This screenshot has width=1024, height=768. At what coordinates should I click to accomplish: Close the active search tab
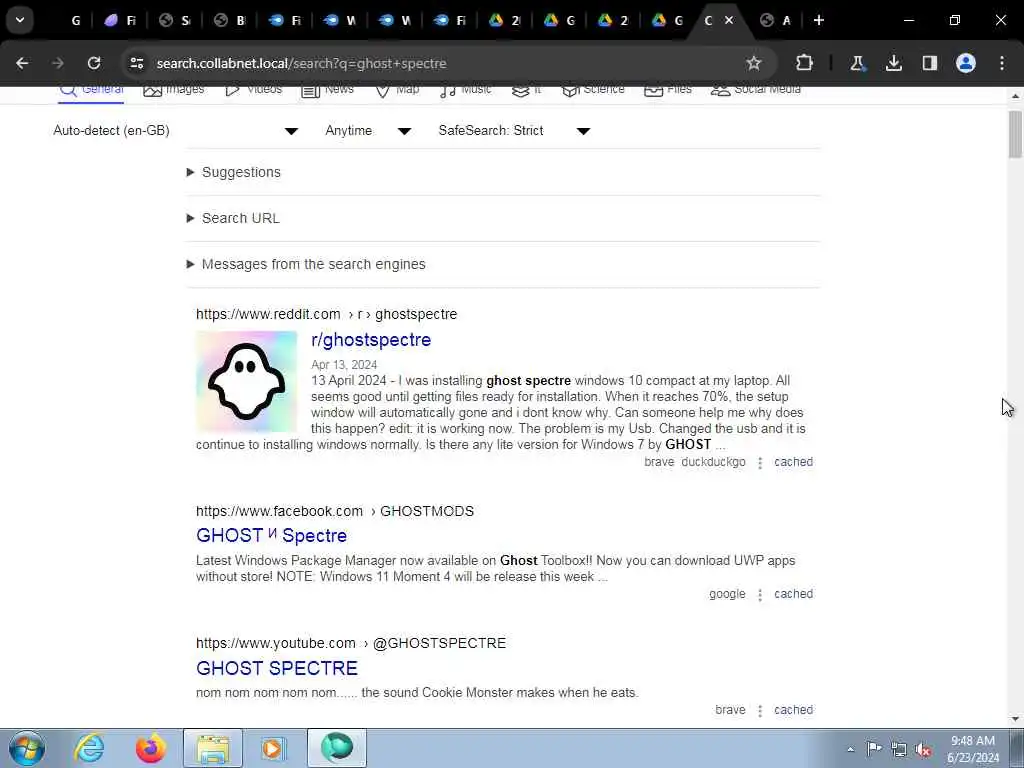(729, 20)
